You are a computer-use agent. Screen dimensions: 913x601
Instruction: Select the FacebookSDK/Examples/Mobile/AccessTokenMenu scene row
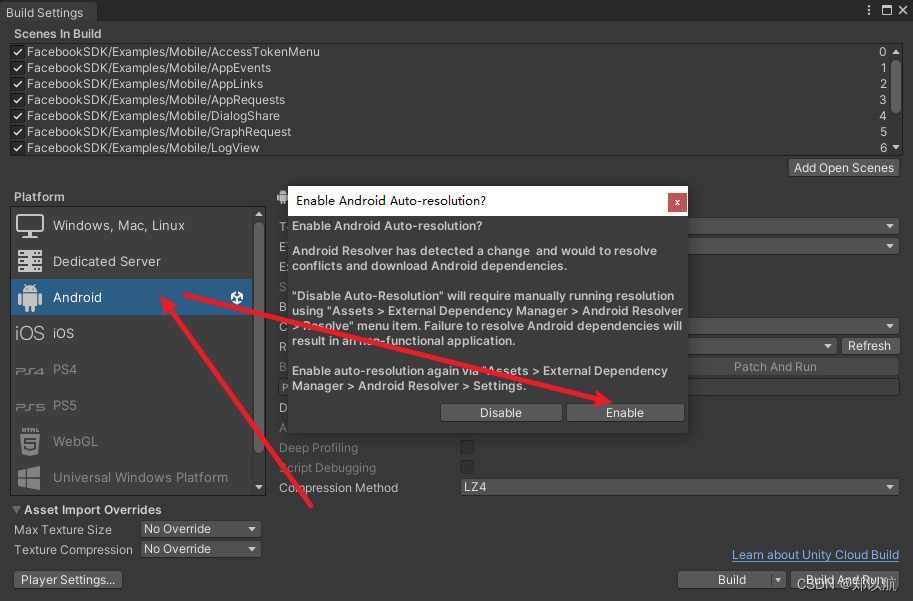click(450, 52)
